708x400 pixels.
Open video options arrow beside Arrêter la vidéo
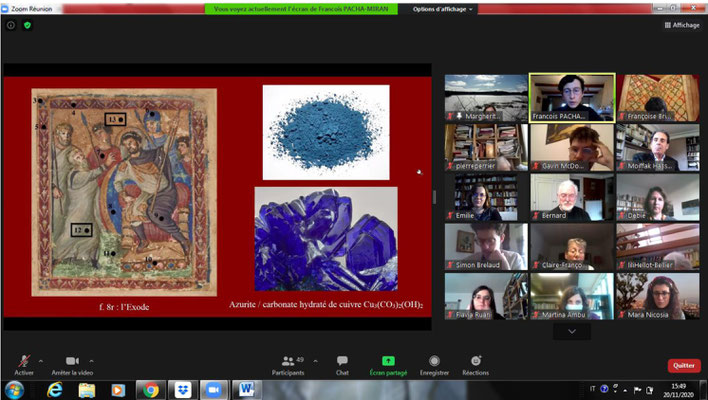coord(91,361)
